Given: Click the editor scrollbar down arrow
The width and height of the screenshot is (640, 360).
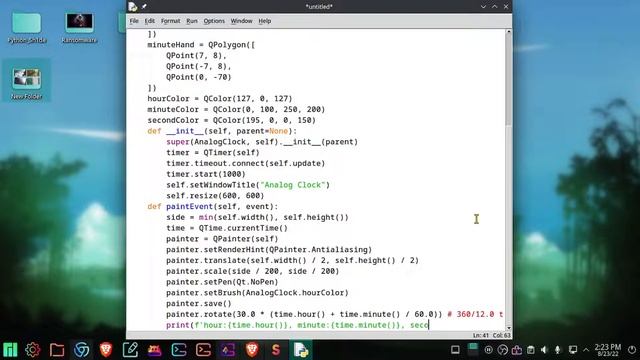Looking at the screenshot, I should tap(509, 327).
